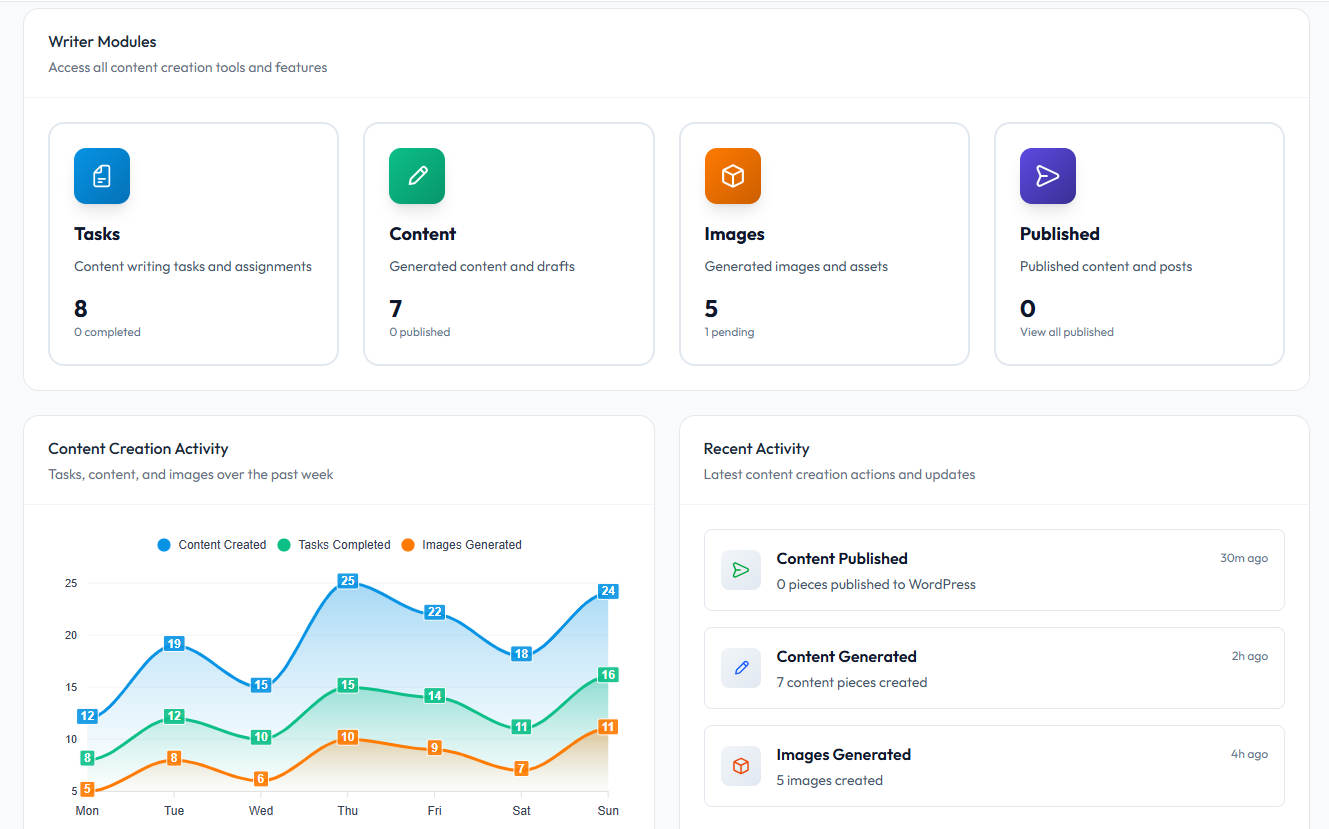Open the Images module heading
Screen dimensions: 1329x829
[x=734, y=234]
